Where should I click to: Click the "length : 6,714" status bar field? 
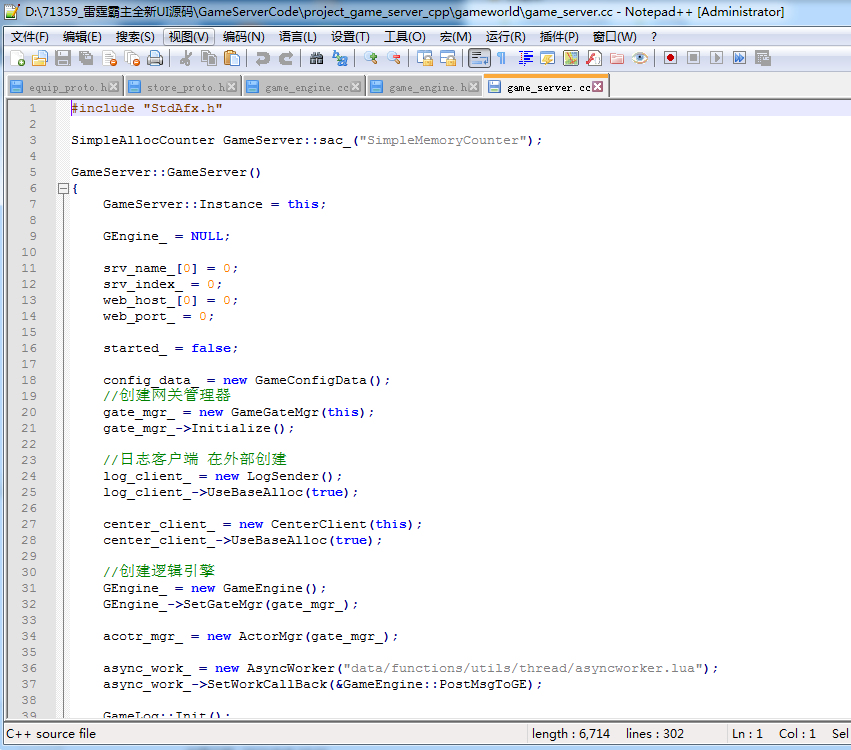point(571,734)
